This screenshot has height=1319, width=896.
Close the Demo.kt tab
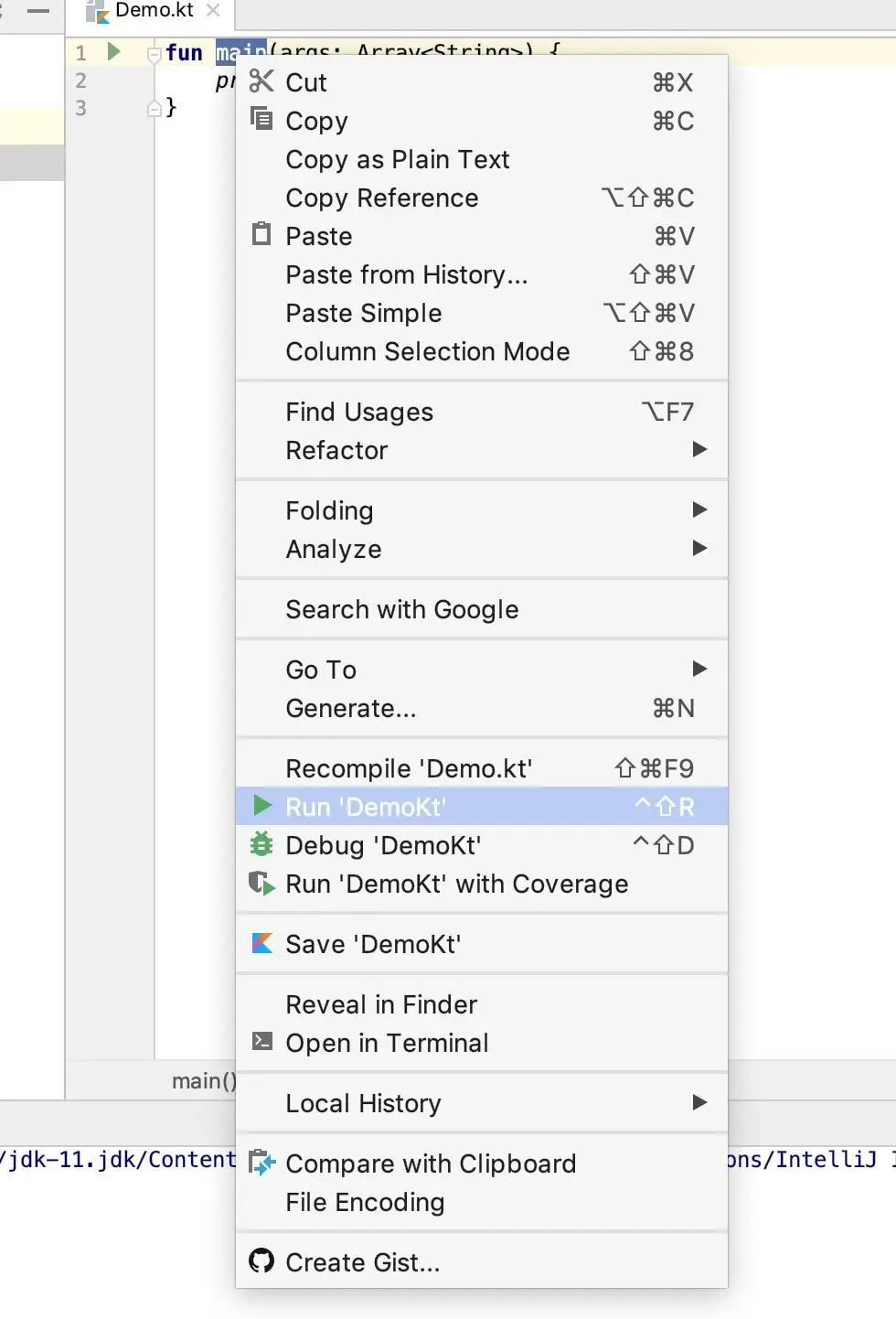[x=213, y=11]
